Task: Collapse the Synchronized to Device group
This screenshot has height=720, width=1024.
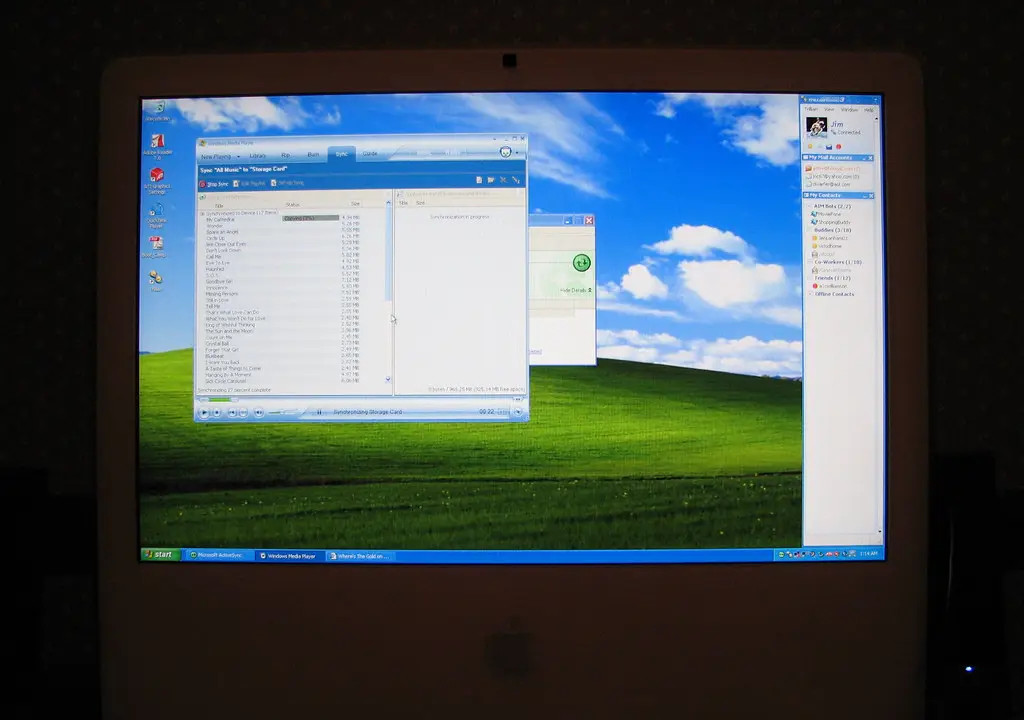Action: pos(202,214)
